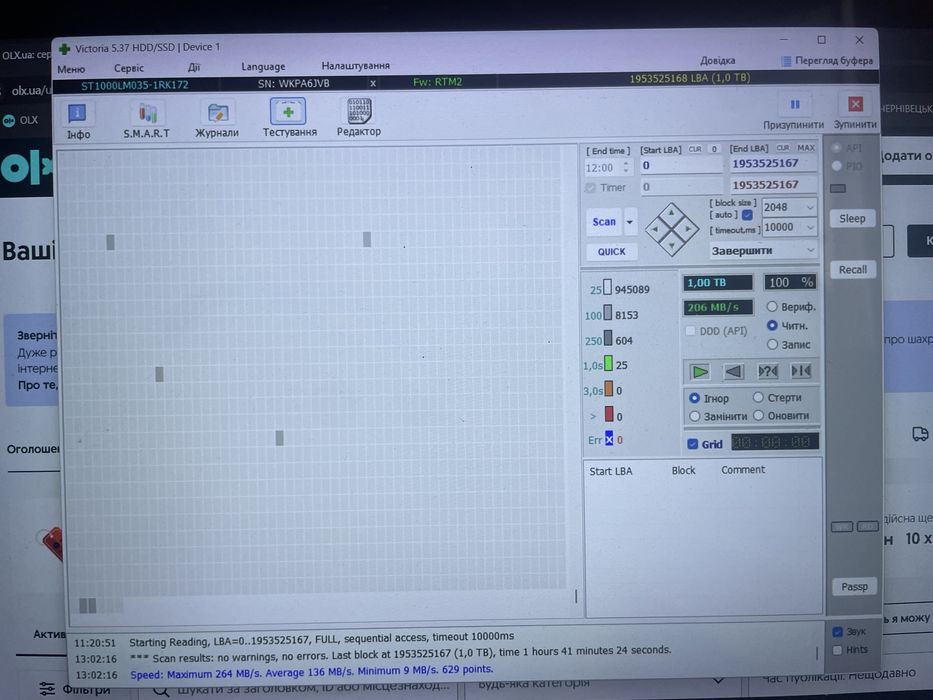Click the QUICK scan button
The image size is (933, 700).
coord(612,252)
